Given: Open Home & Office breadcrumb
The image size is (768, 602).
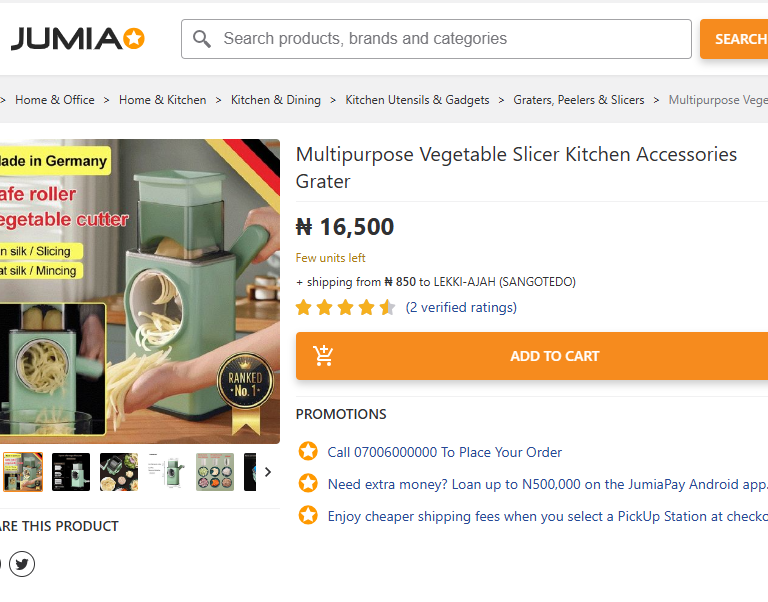Looking at the screenshot, I should (x=55, y=100).
